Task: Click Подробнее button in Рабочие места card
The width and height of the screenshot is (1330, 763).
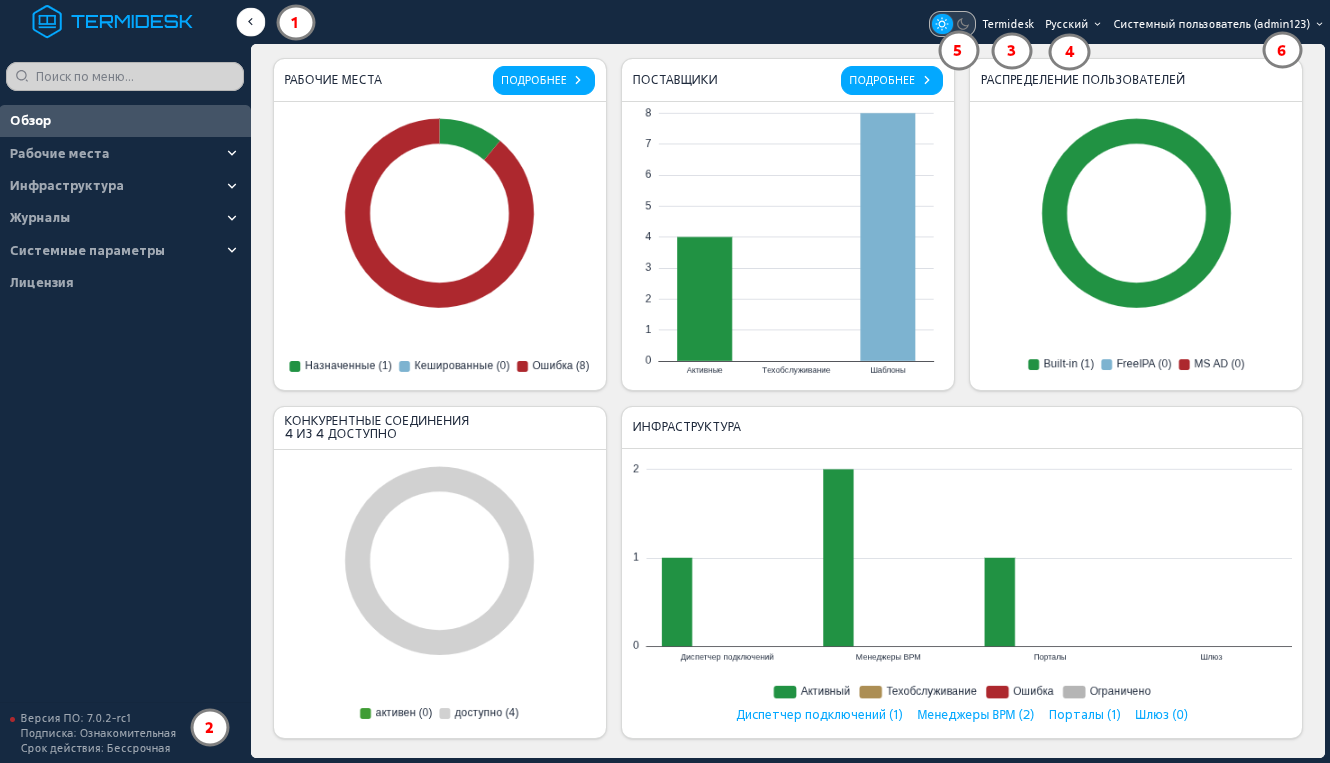Action: [x=544, y=80]
